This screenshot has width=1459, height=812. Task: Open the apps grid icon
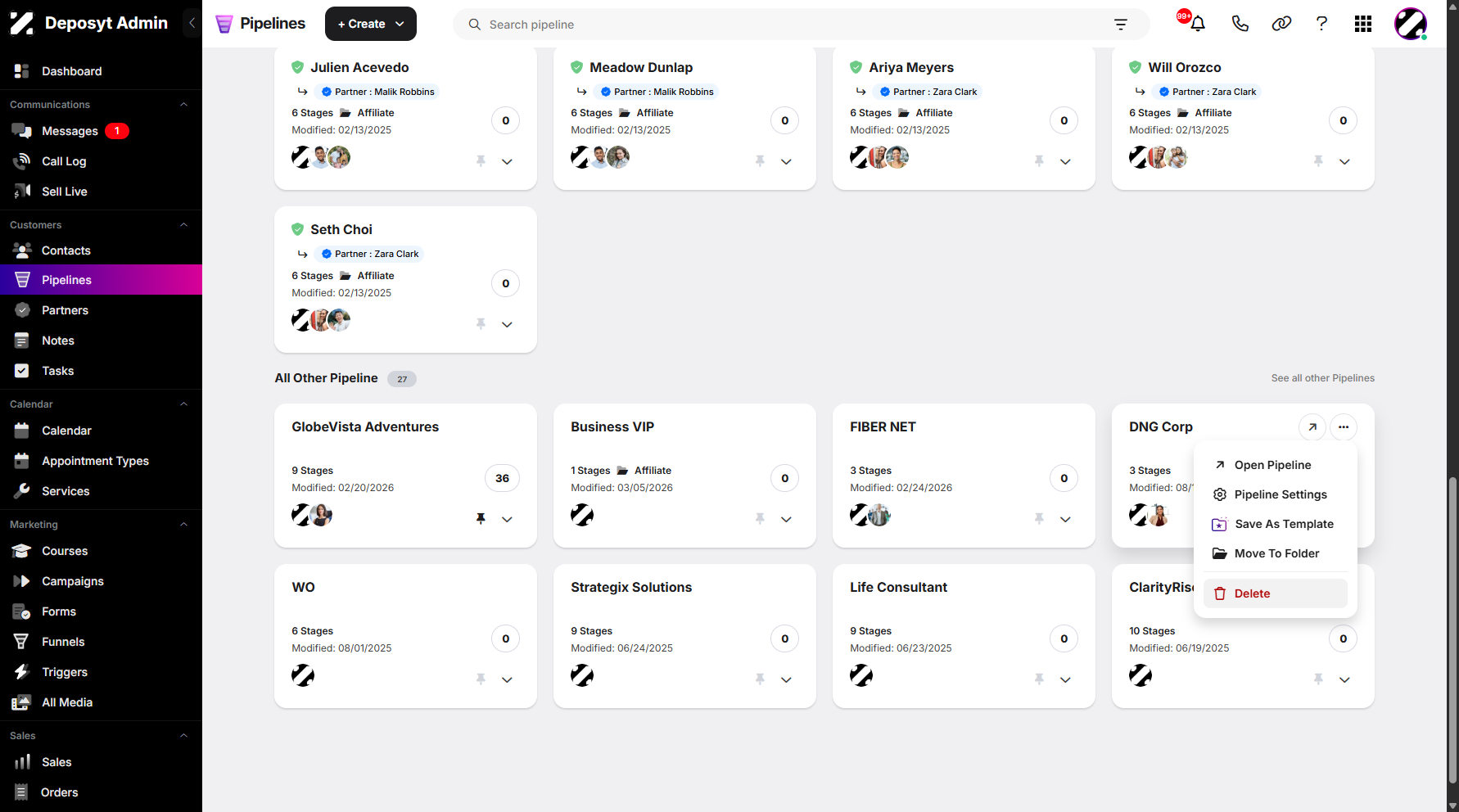(1362, 24)
